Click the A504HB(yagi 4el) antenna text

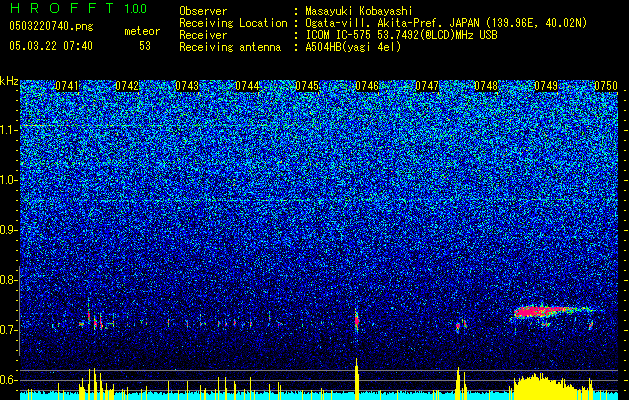pyautogui.click(x=353, y=47)
